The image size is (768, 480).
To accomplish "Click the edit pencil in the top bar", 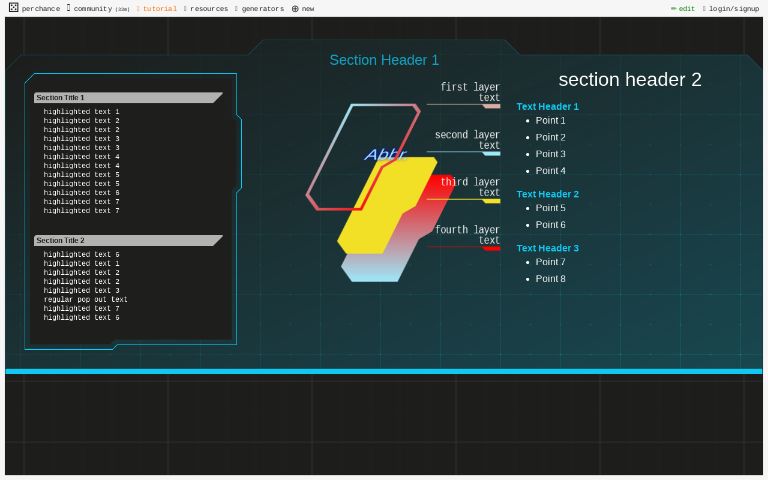I will (683, 9).
